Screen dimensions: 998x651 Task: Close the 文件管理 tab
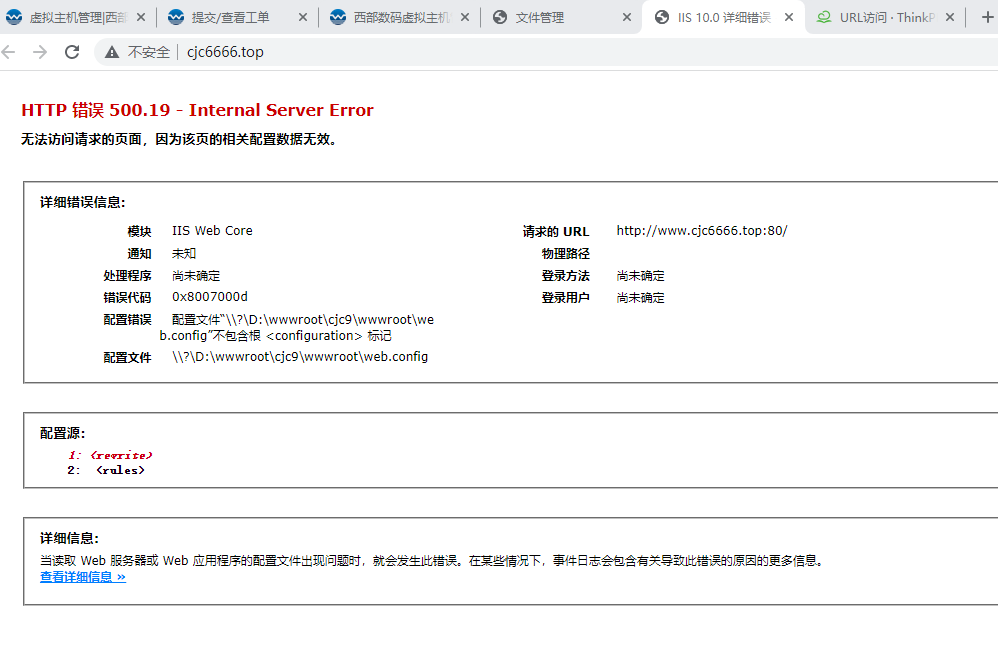(x=627, y=17)
